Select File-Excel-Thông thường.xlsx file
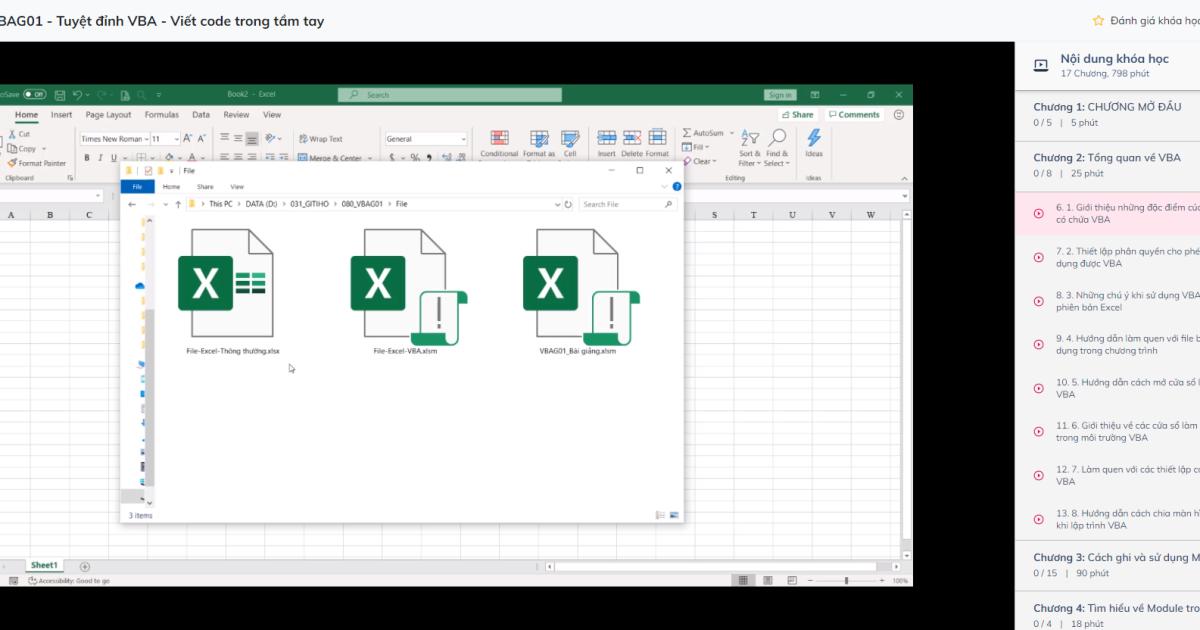Viewport: 1200px width, 630px height. (x=233, y=293)
